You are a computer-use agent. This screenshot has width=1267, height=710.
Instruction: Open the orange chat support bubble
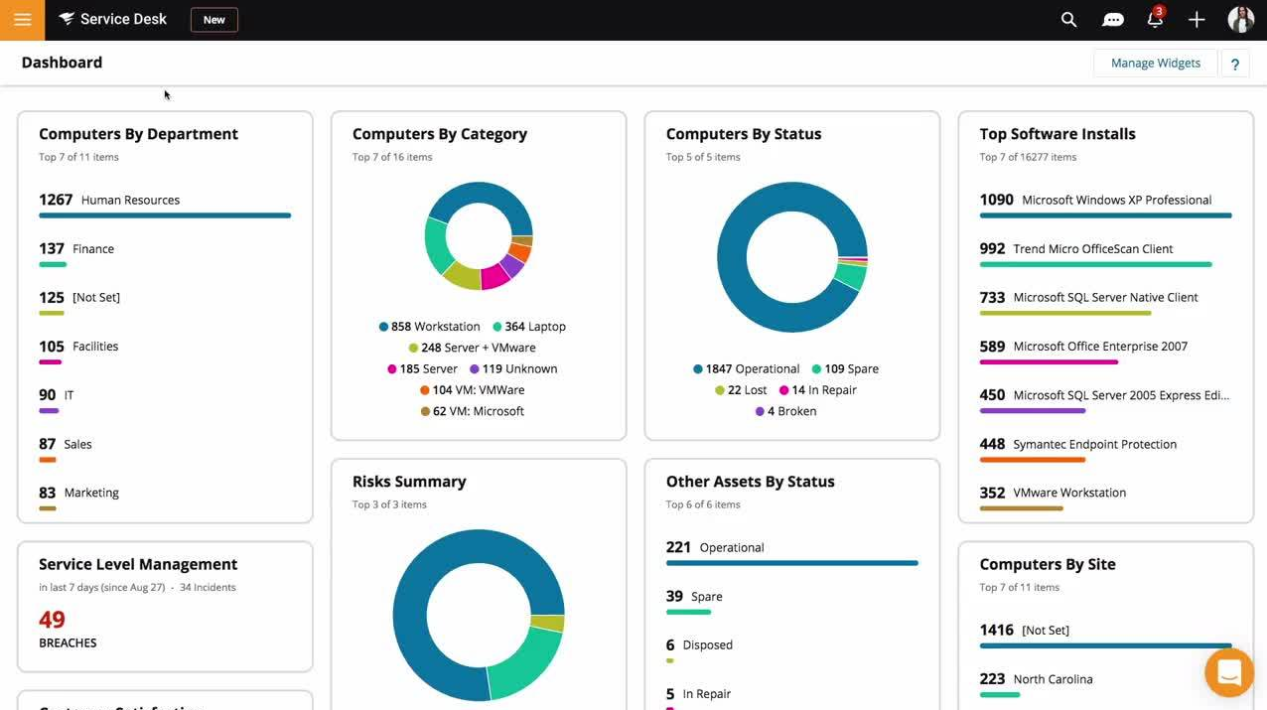[x=1229, y=672]
